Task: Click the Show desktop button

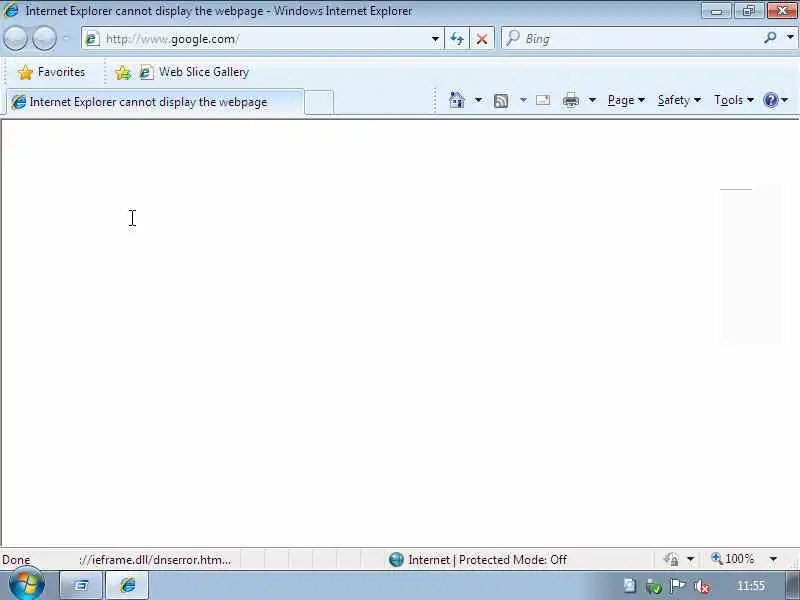Action: point(792,585)
